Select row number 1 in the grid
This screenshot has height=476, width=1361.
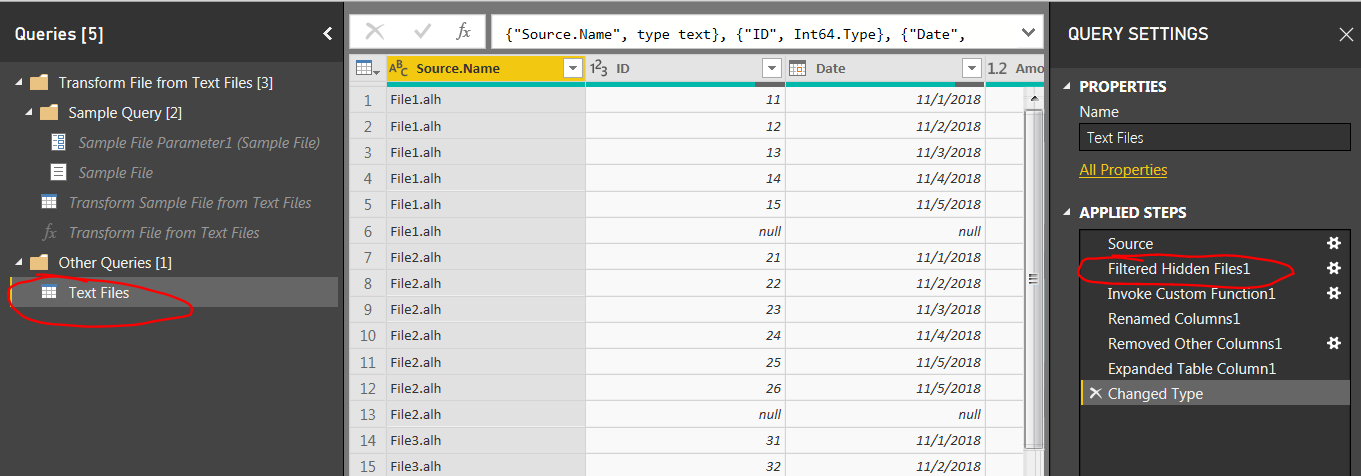(368, 100)
